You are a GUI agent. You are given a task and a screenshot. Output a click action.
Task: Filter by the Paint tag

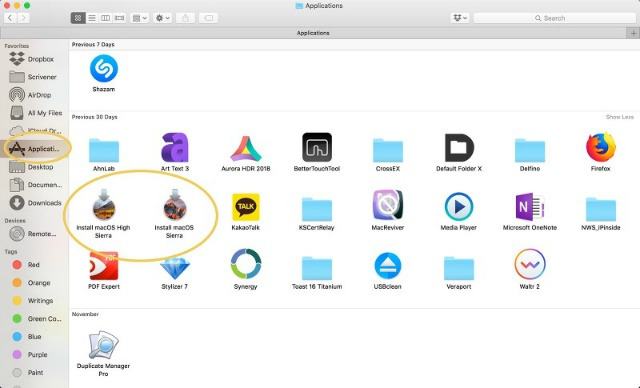coord(35,372)
